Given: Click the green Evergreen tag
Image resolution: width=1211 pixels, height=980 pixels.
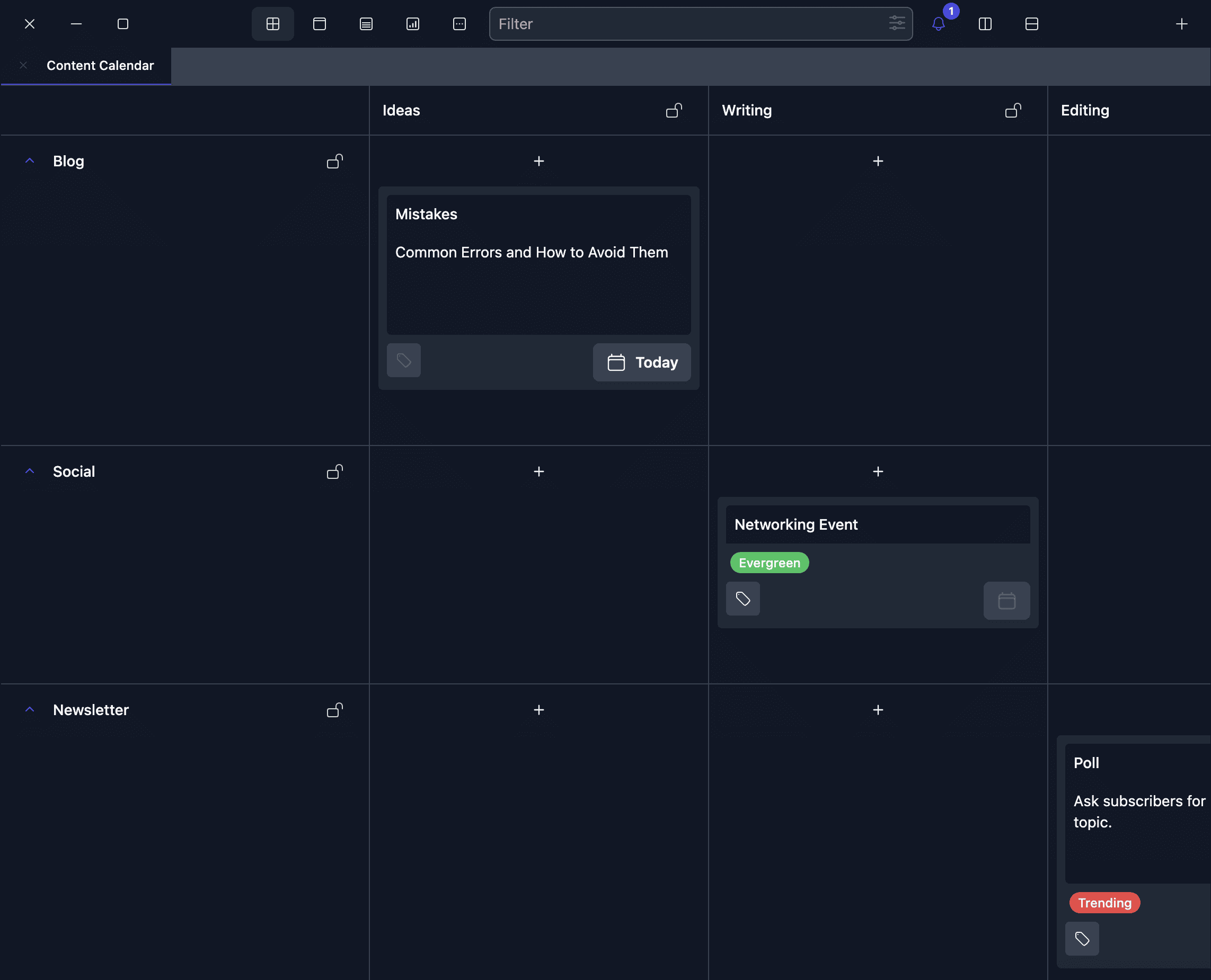Looking at the screenshot, I should coord(769,563).
